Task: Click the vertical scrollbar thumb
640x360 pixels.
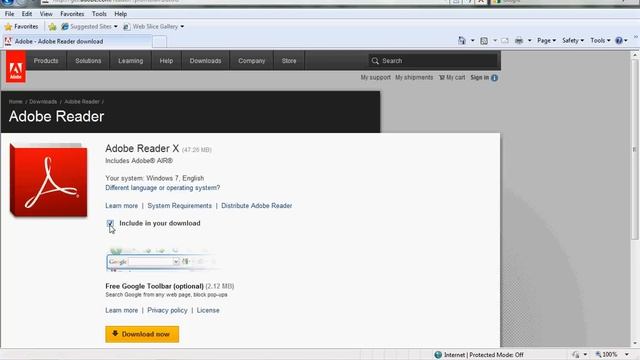Action: (x=635, y=149)
